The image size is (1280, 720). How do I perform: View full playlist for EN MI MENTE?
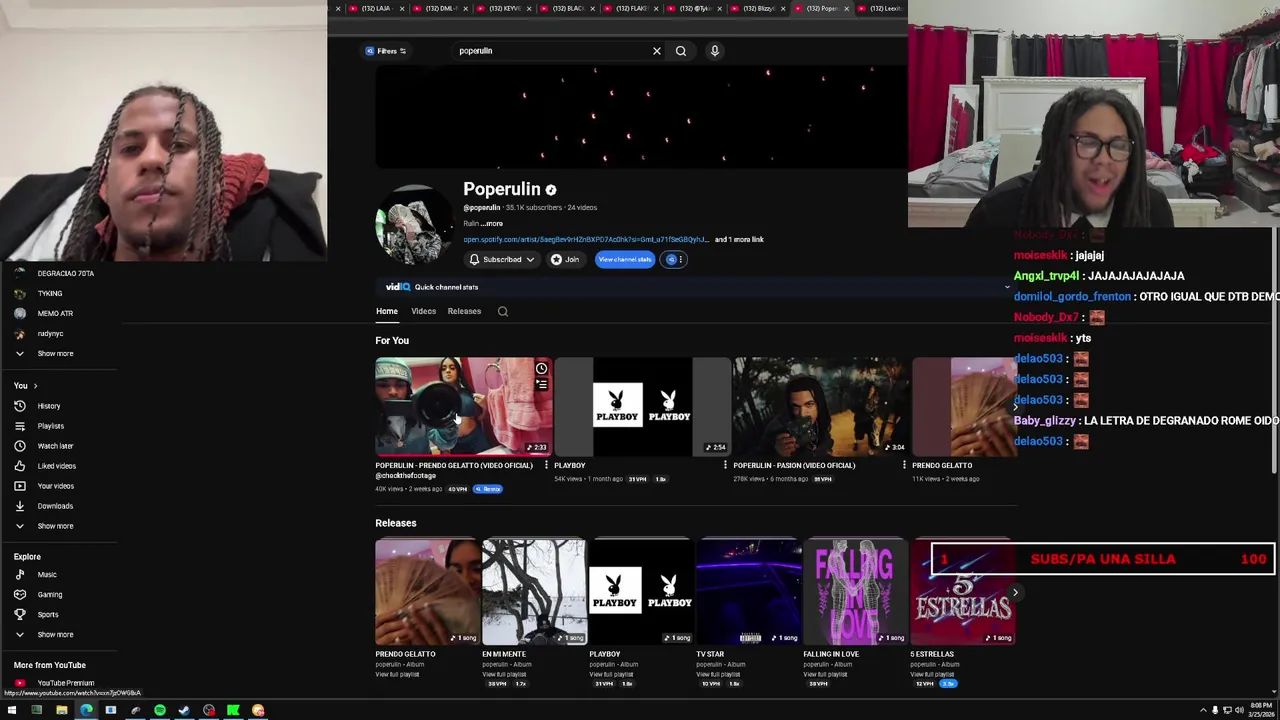(x=504, y=675)
